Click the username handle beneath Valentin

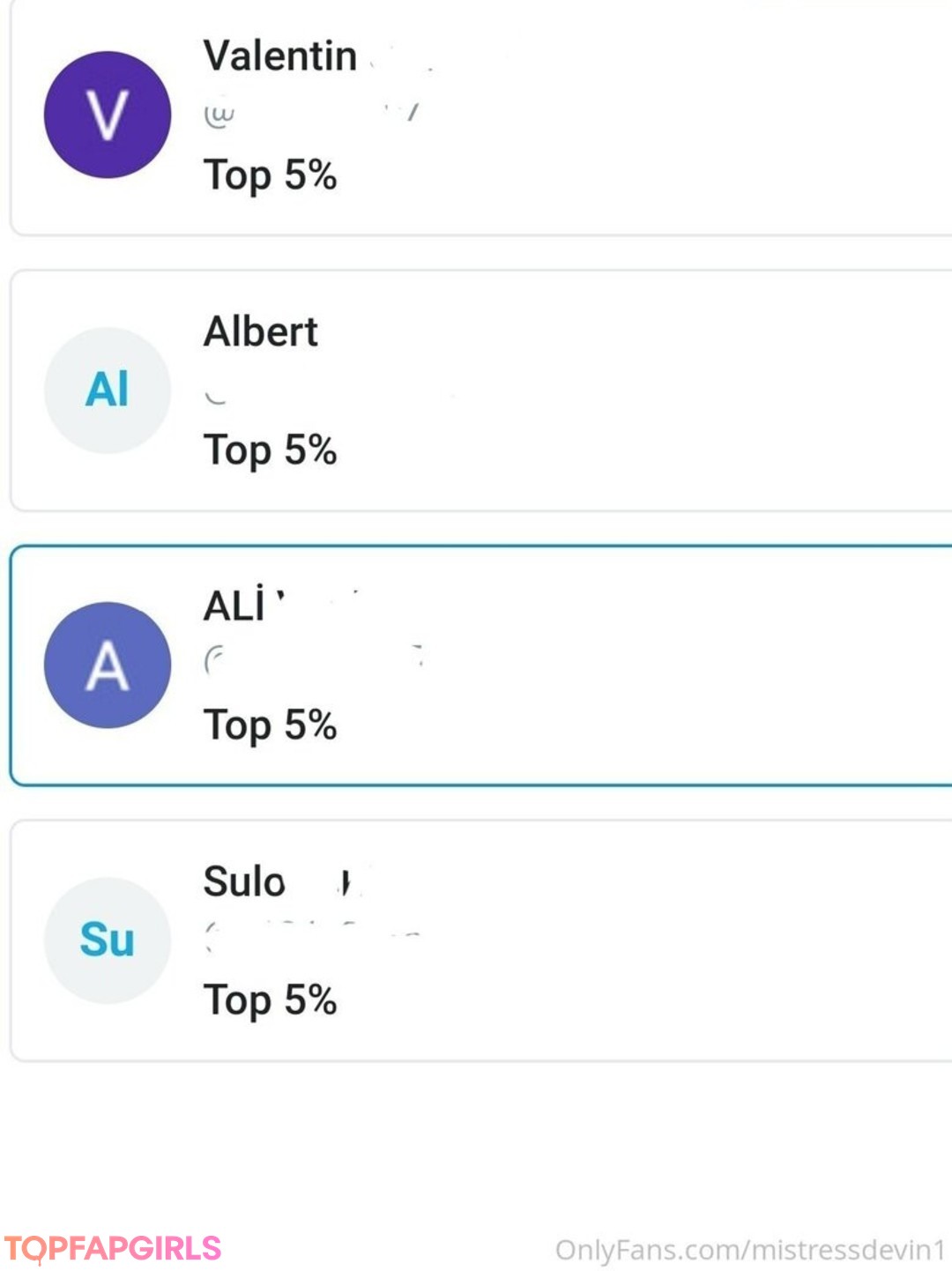(309, 115)
